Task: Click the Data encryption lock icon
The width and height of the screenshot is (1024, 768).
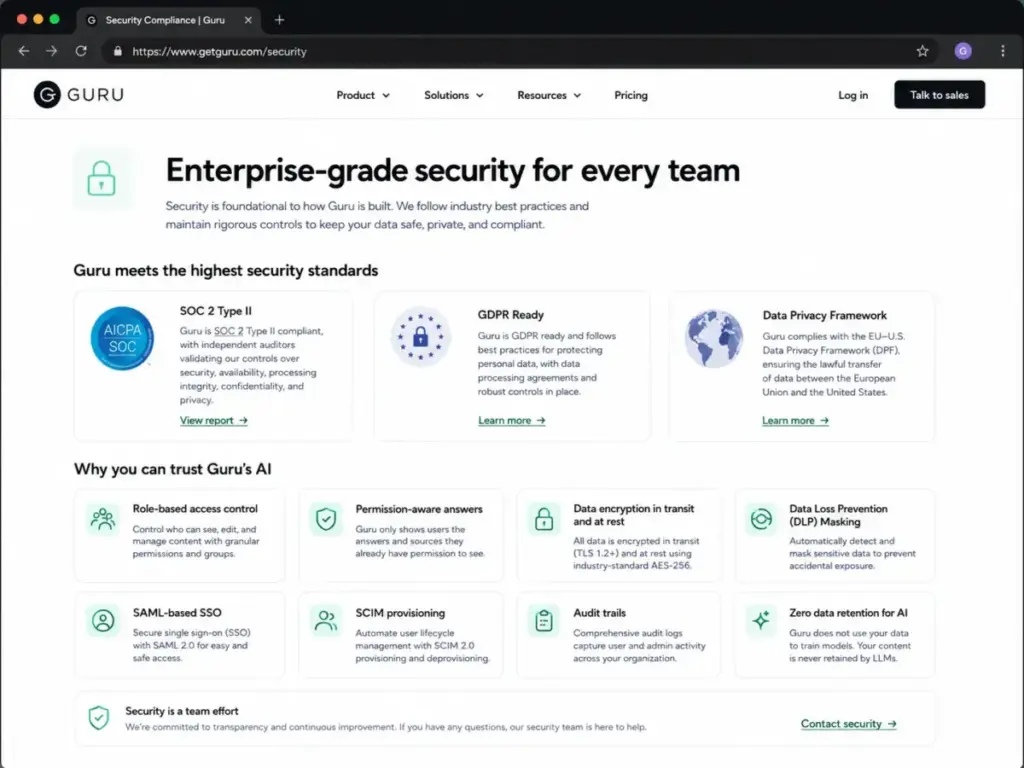Action: coord(544,519)
